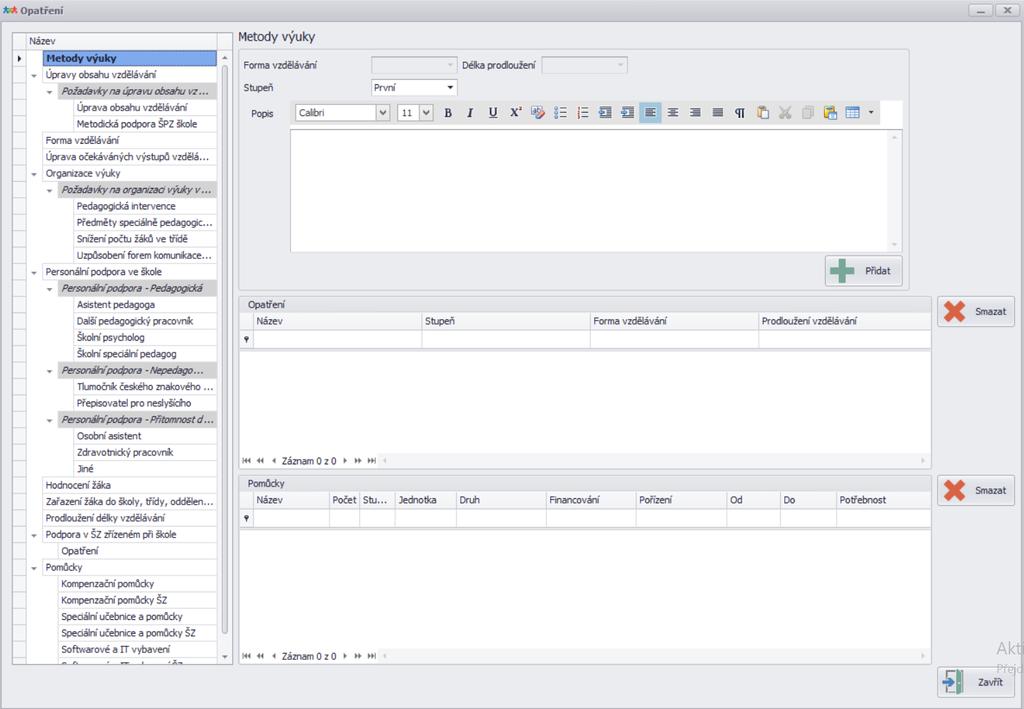Click Název filter cell in Pomůcky grid
Screen dimensions: 1024x709
coord(291,518)
